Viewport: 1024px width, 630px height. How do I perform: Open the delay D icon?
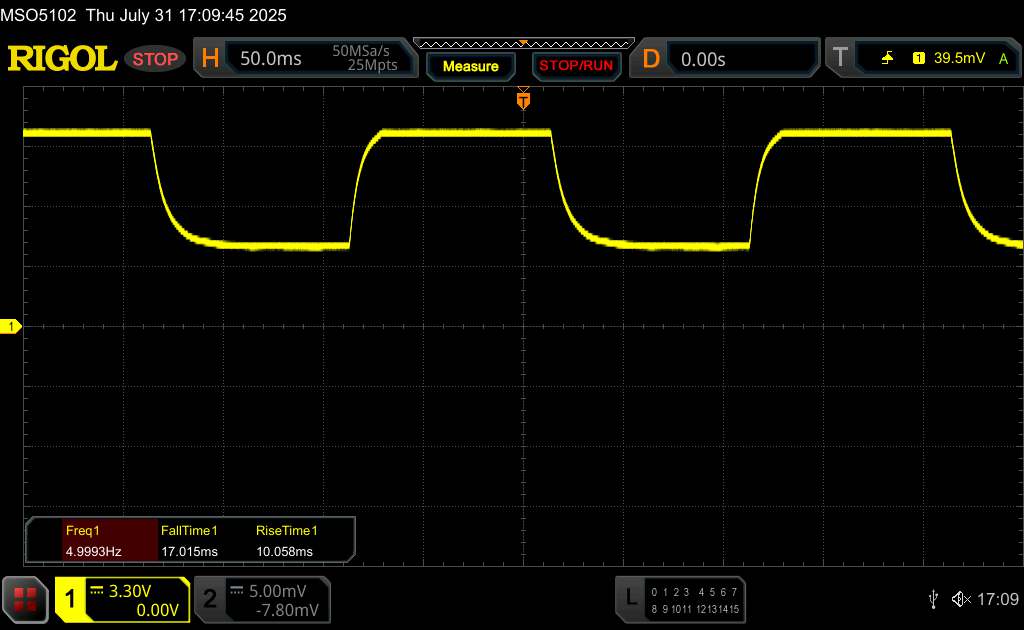(x=650, y=59)
